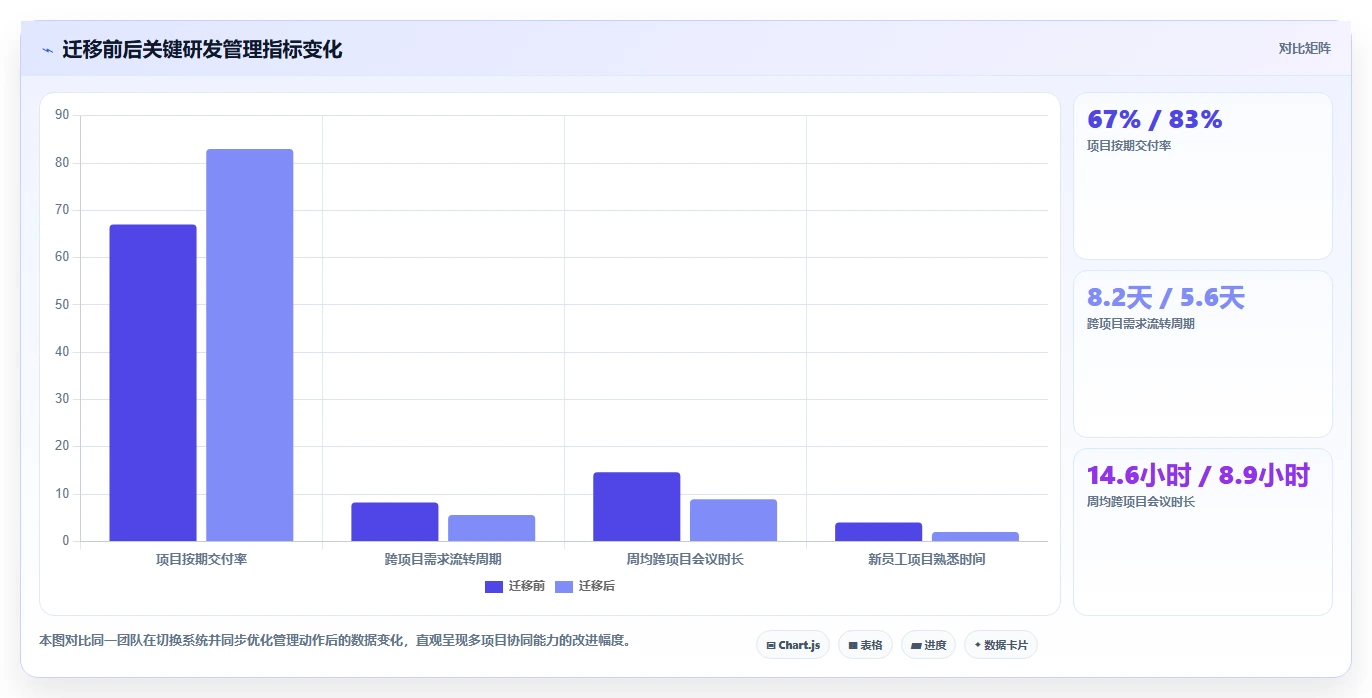
Task: Click the description text below the chart
Action: 336,641
